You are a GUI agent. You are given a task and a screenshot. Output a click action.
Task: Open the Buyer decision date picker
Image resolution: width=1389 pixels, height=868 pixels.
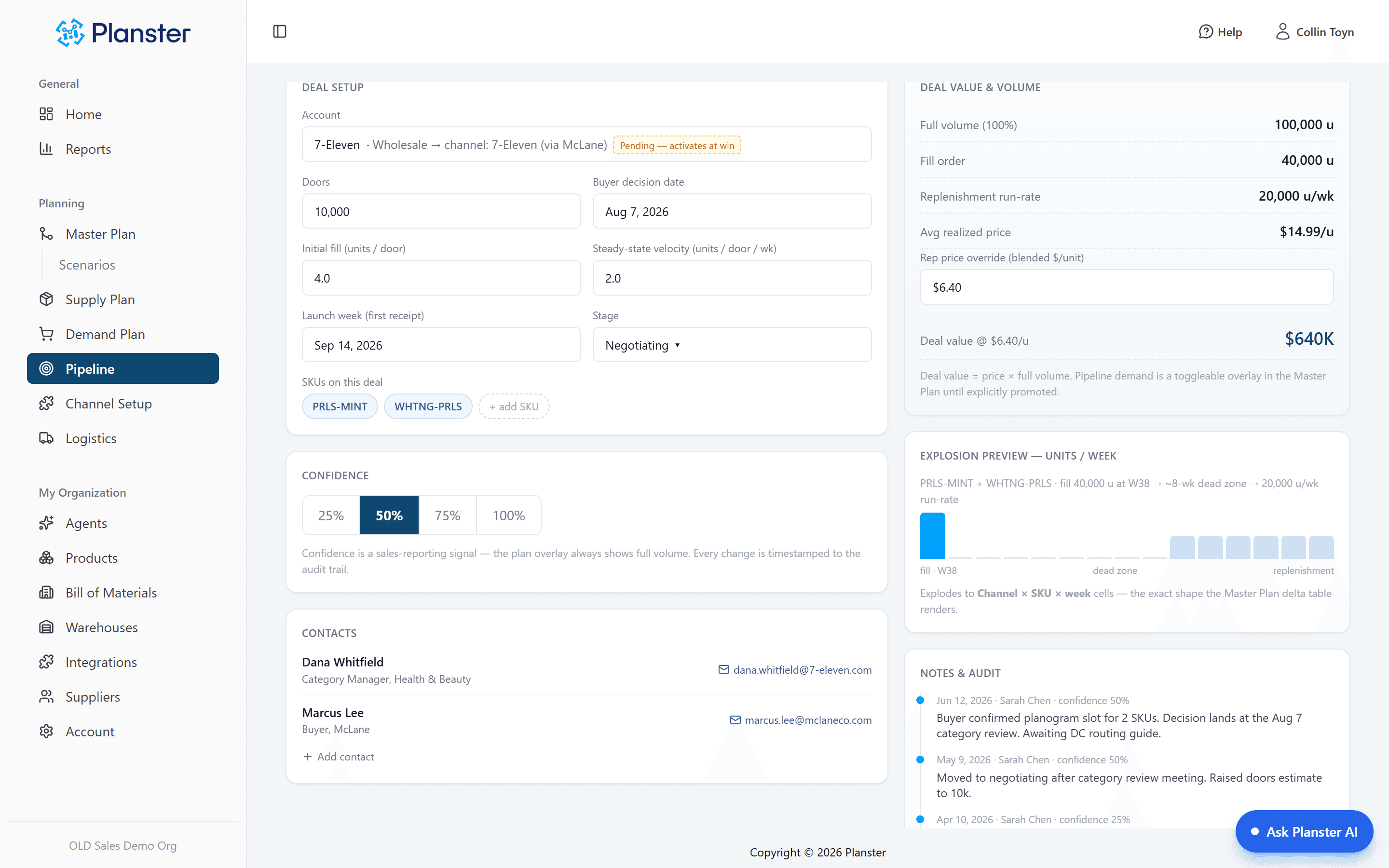[732, 211]
